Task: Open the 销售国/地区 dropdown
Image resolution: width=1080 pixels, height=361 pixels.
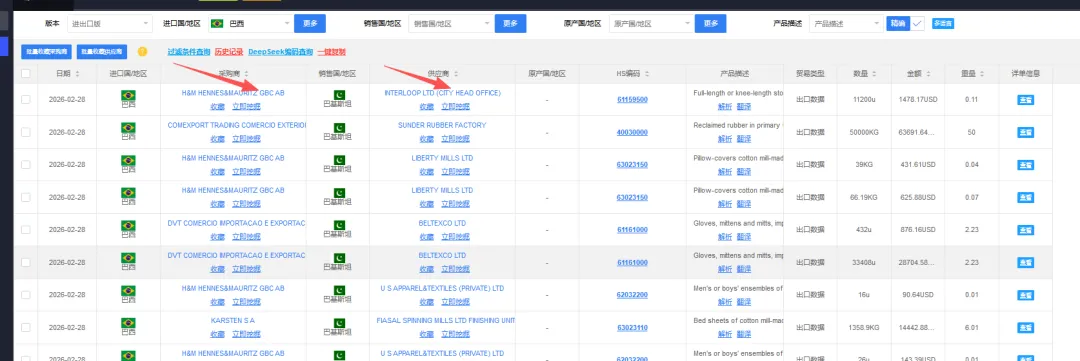Action: [451, 23]
